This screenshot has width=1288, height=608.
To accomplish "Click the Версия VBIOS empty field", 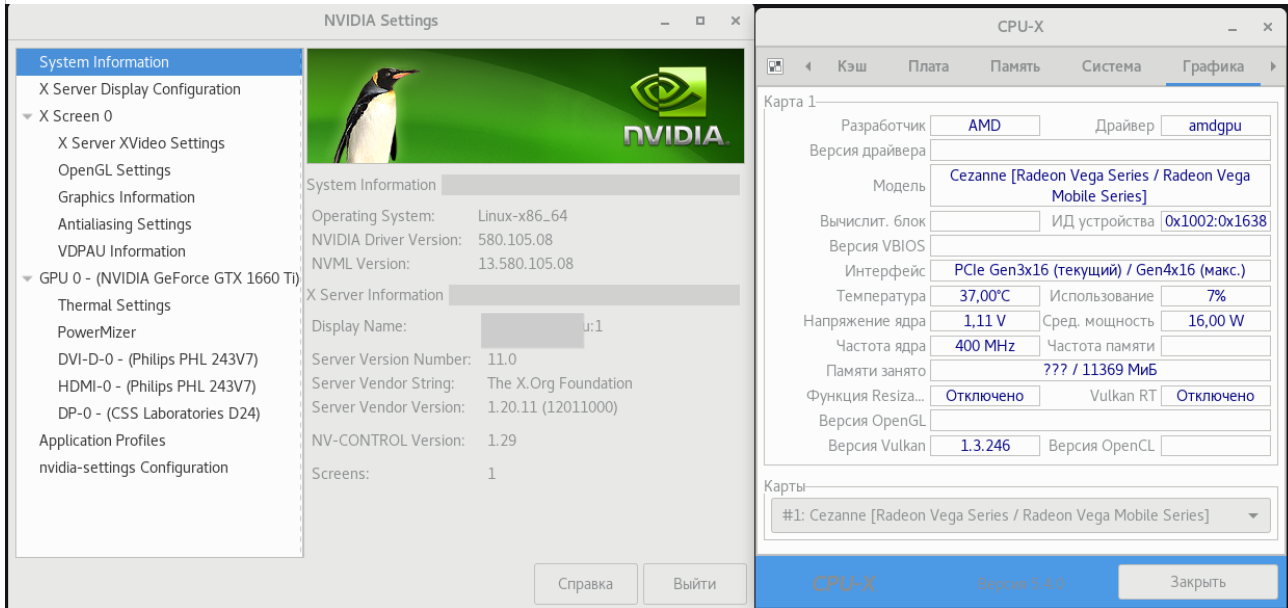I will [x=1100, y=246].
